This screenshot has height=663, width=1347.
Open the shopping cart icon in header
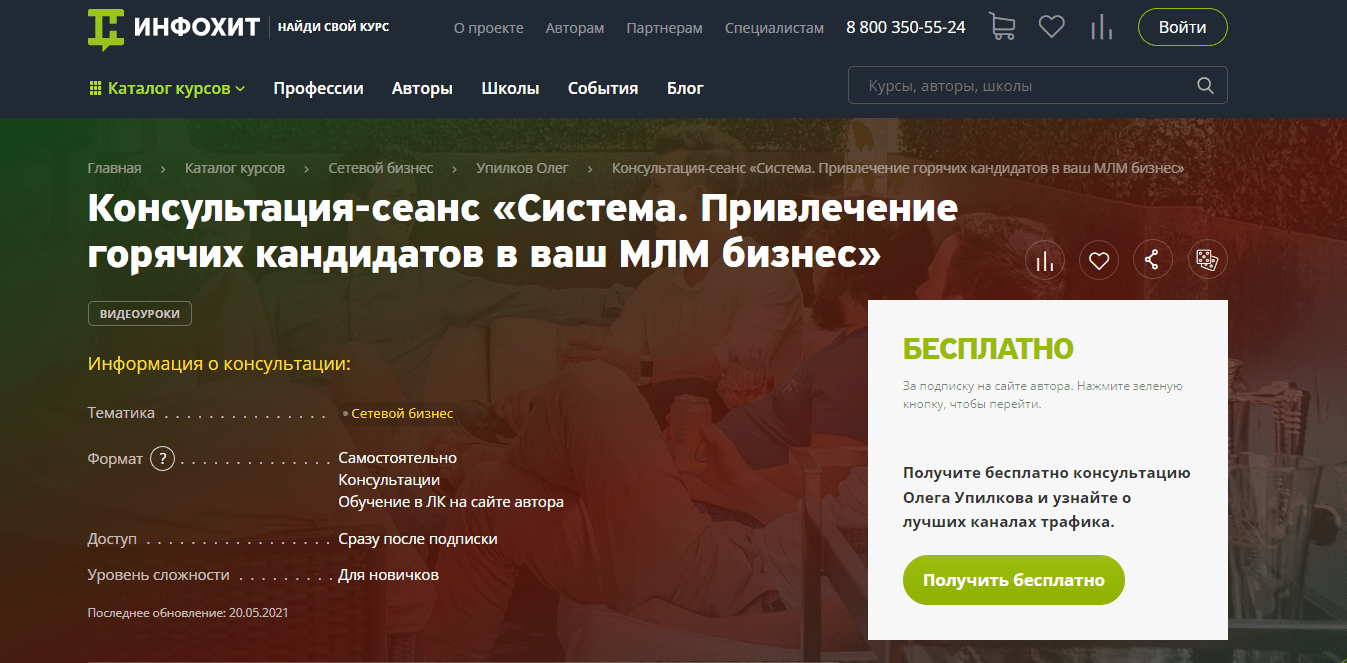click(1001, 27)
